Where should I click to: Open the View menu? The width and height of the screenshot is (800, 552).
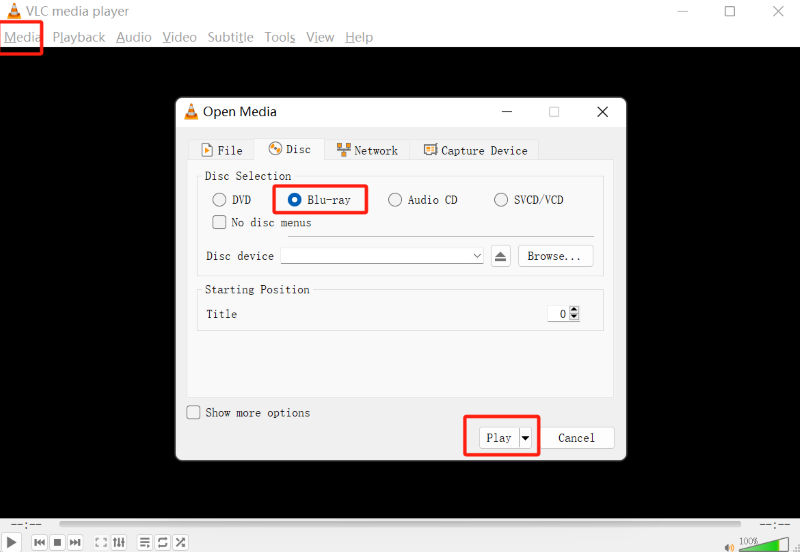tap(320, 37)
